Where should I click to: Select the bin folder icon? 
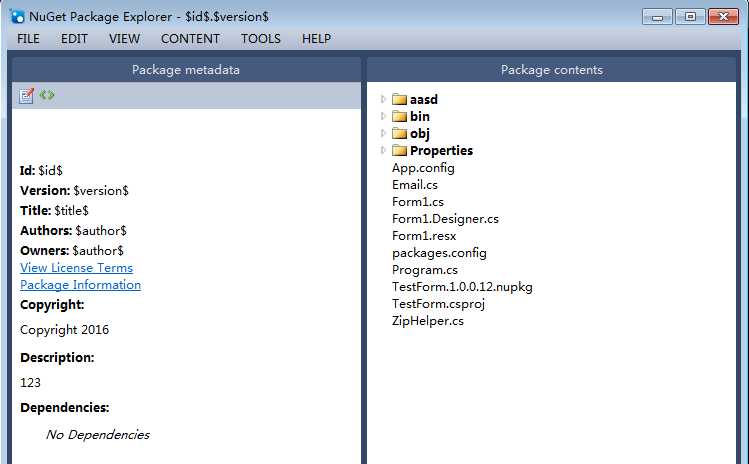click(x=399, y=116)
